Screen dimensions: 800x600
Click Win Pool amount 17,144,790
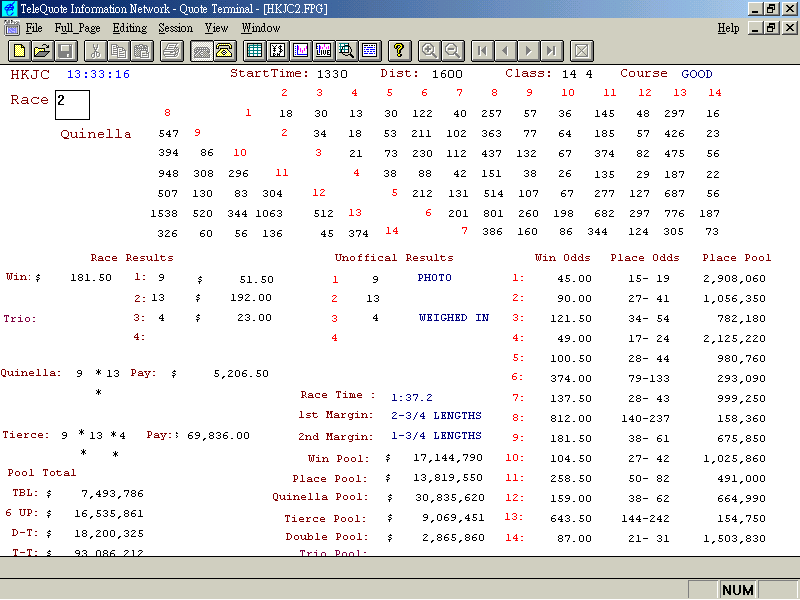tap(447, 458)
